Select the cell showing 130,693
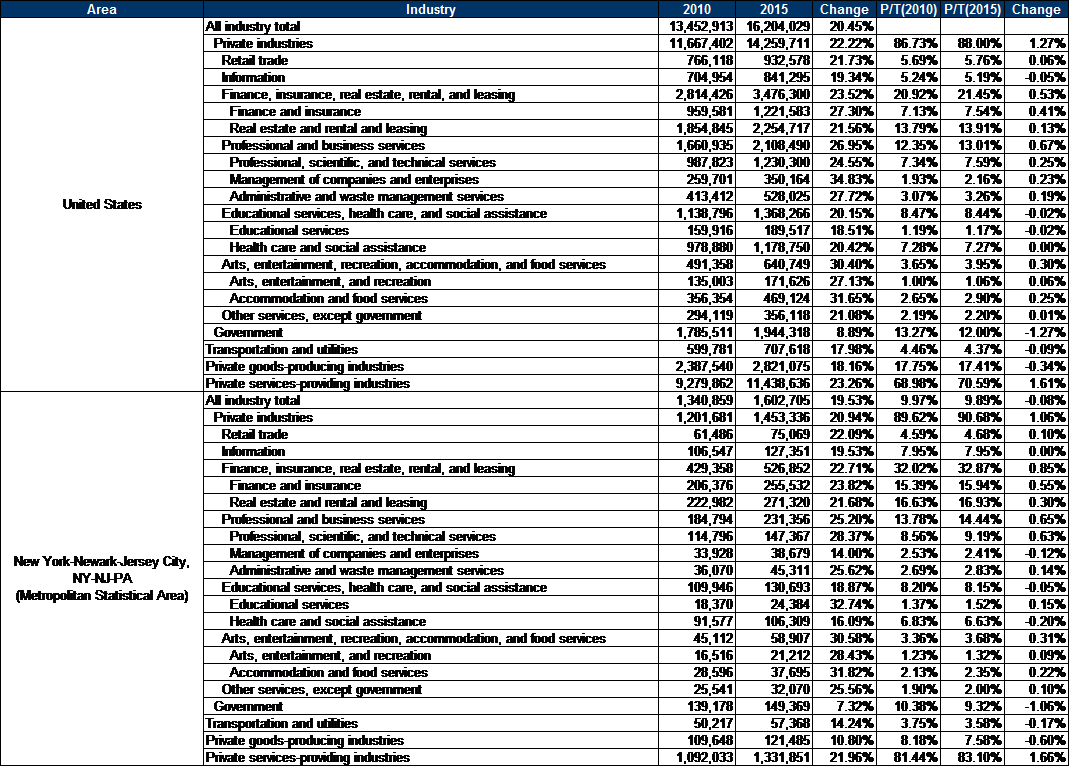The height and width of the screenshot is (767, 1070). click(x=774, y=588)
